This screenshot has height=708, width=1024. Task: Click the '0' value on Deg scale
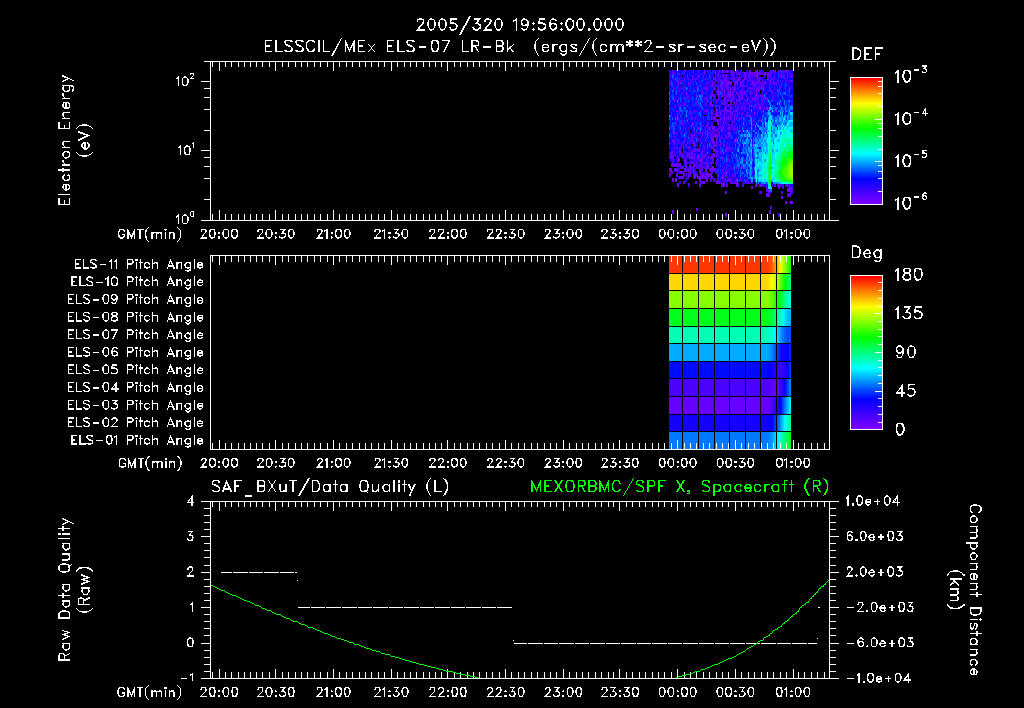coord(900,429)
